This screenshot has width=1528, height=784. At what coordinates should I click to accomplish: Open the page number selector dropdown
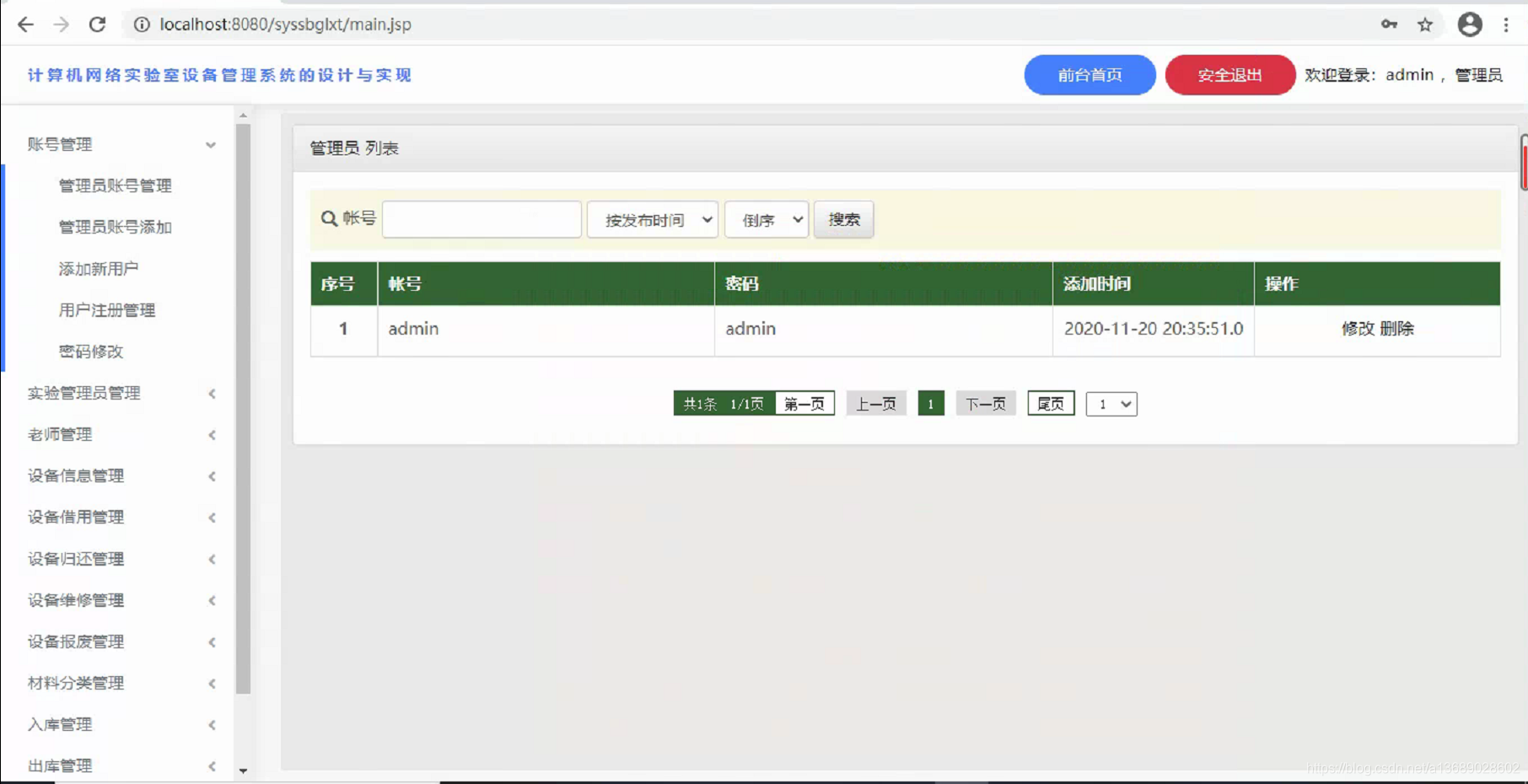1111,404
